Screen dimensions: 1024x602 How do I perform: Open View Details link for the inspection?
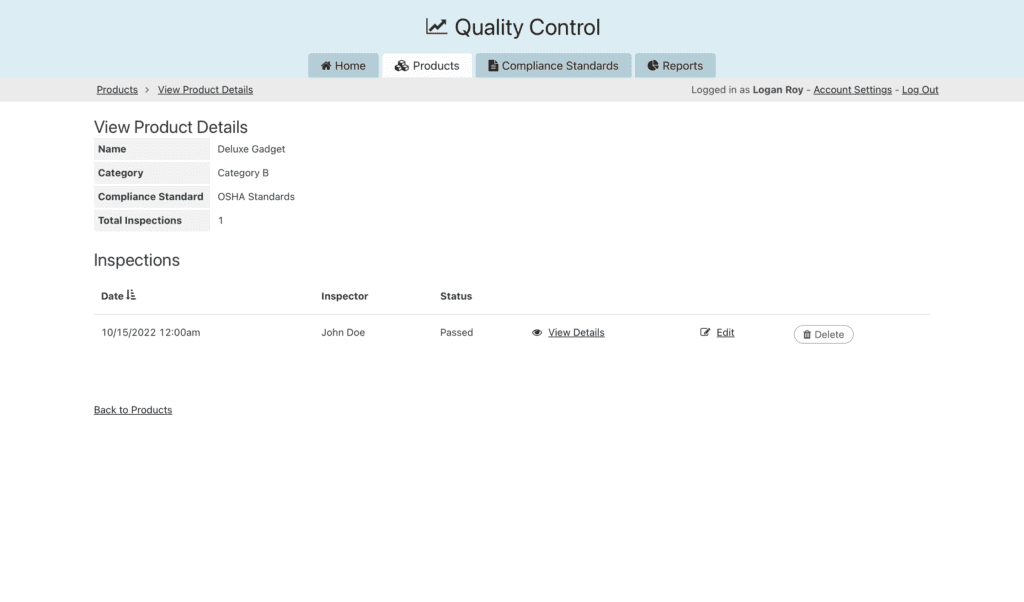point(576,333)
